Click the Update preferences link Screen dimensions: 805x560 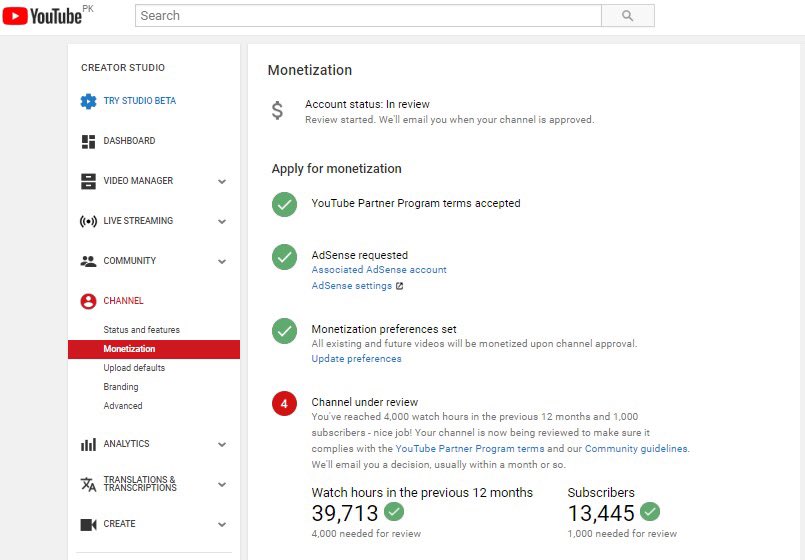(356, 359)
